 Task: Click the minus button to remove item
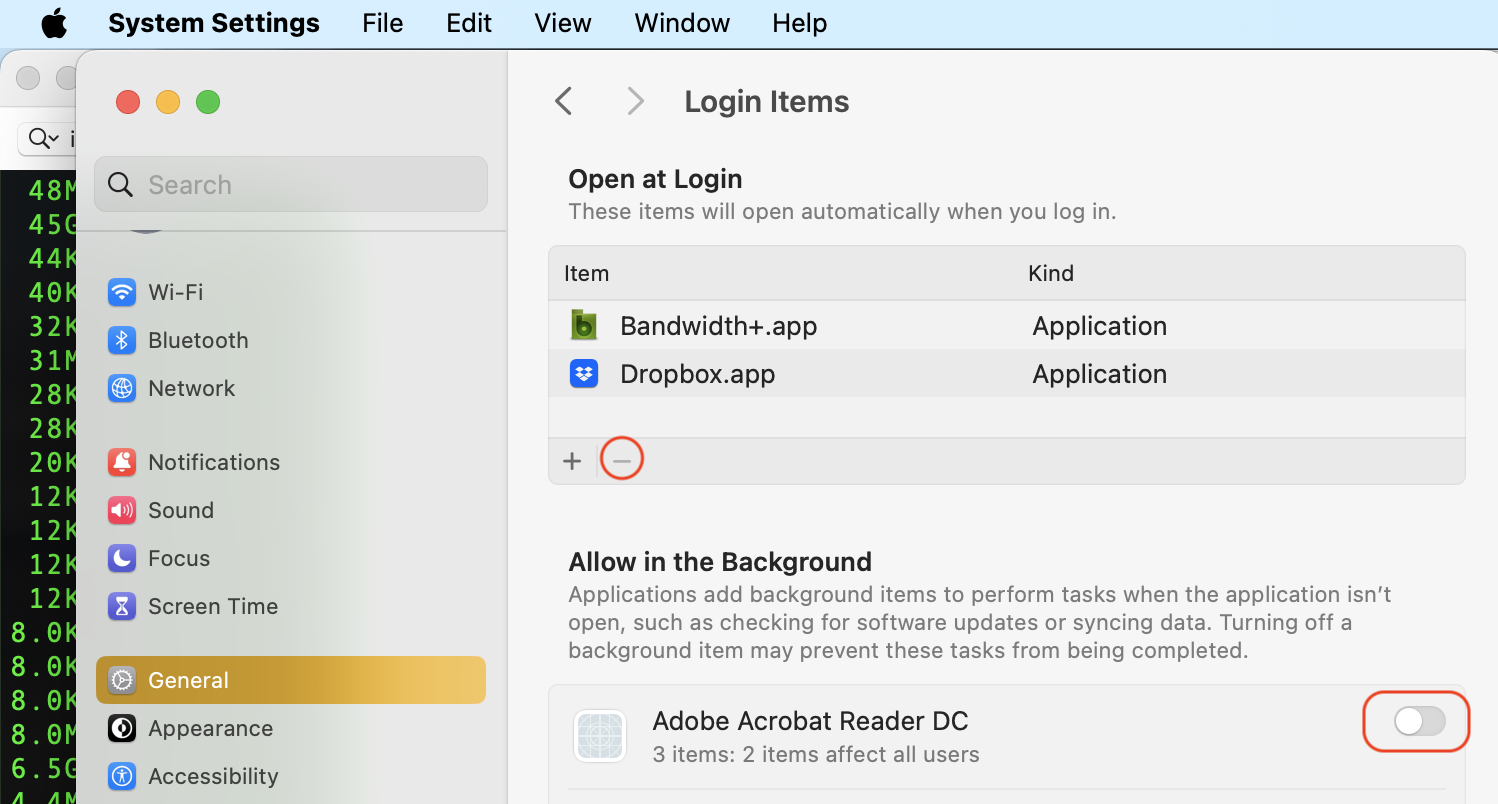[622, 461]
